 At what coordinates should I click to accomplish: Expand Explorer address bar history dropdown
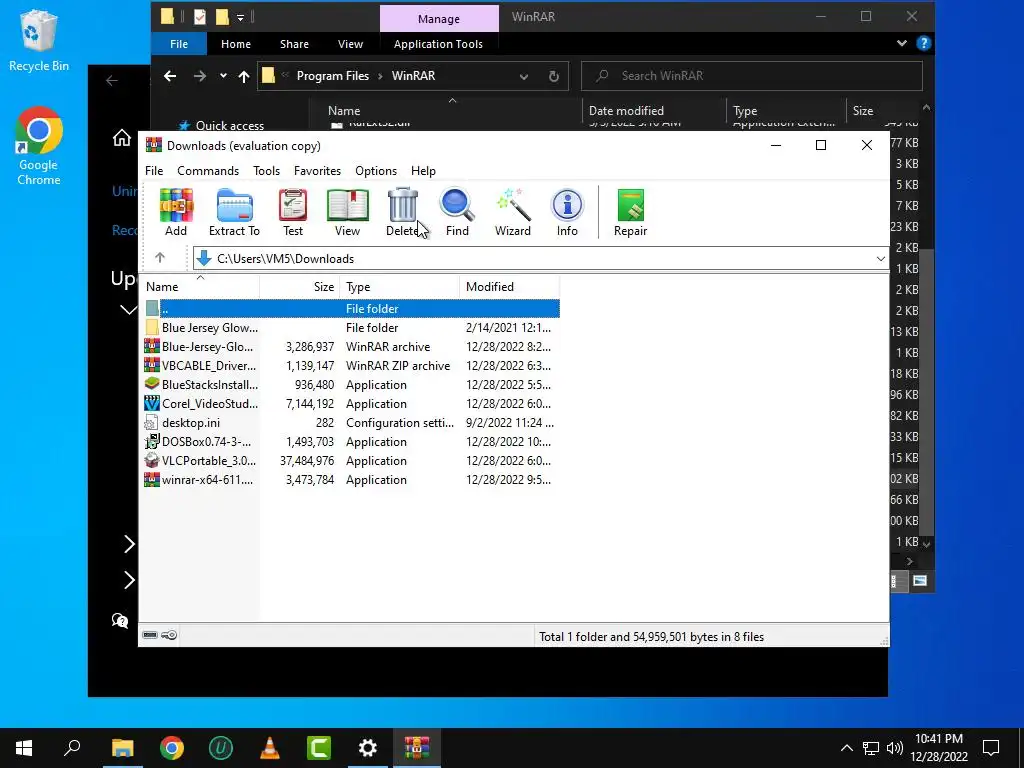click(x=524, y=76)
